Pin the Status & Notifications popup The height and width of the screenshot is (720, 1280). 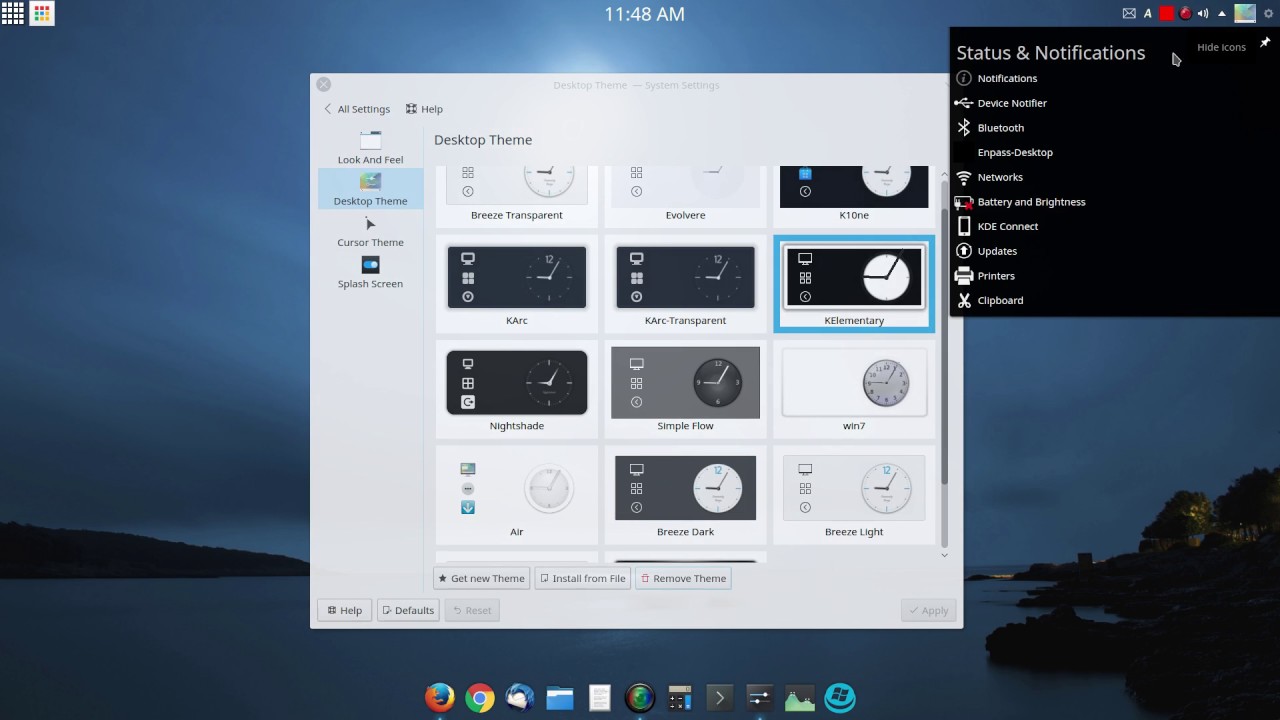1265,43
